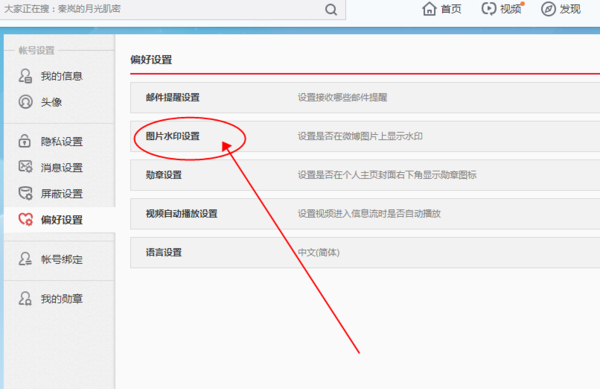The height and width of the screenshot is (389, 600).
Task: Click the 我的勋章 medal icon
Action: (x=25, y=298)
